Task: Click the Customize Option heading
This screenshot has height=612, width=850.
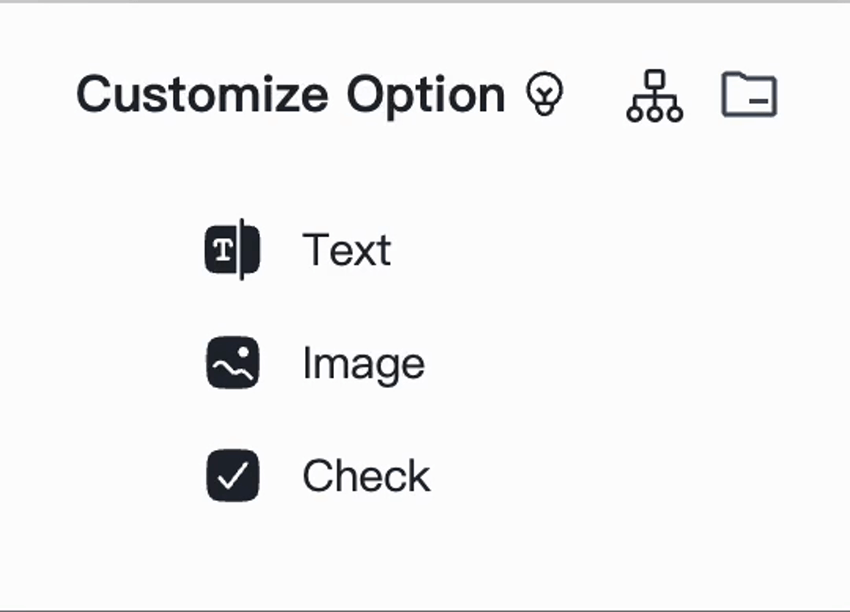Action: pyautogui.click(x=292, y=94)
